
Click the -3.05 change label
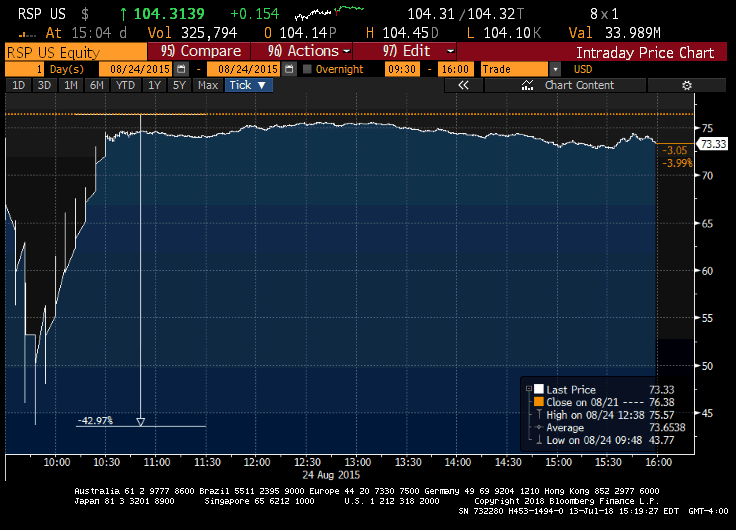pyautogui.click(x=675, y=150)
